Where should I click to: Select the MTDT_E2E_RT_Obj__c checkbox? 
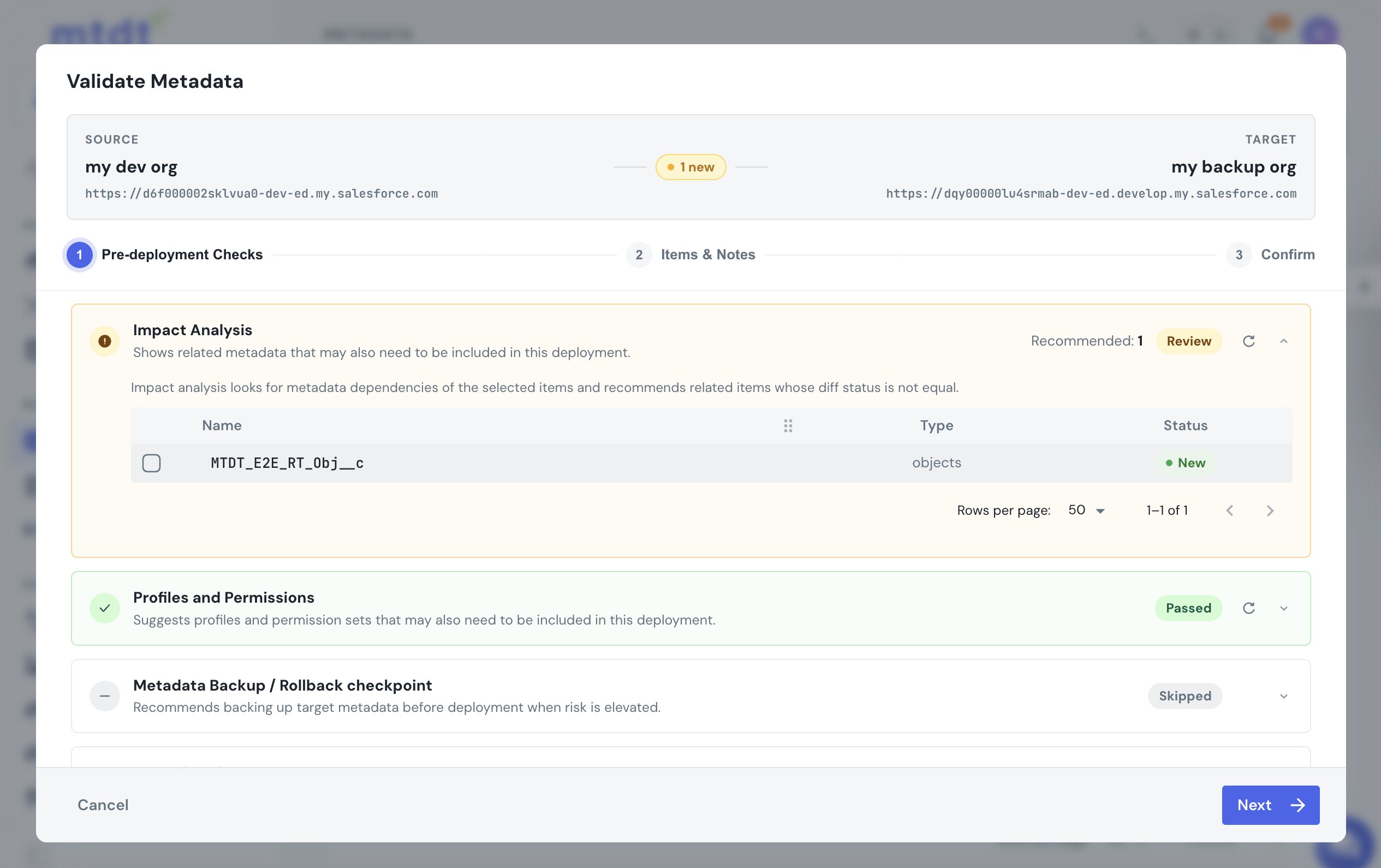pos(151,463)
